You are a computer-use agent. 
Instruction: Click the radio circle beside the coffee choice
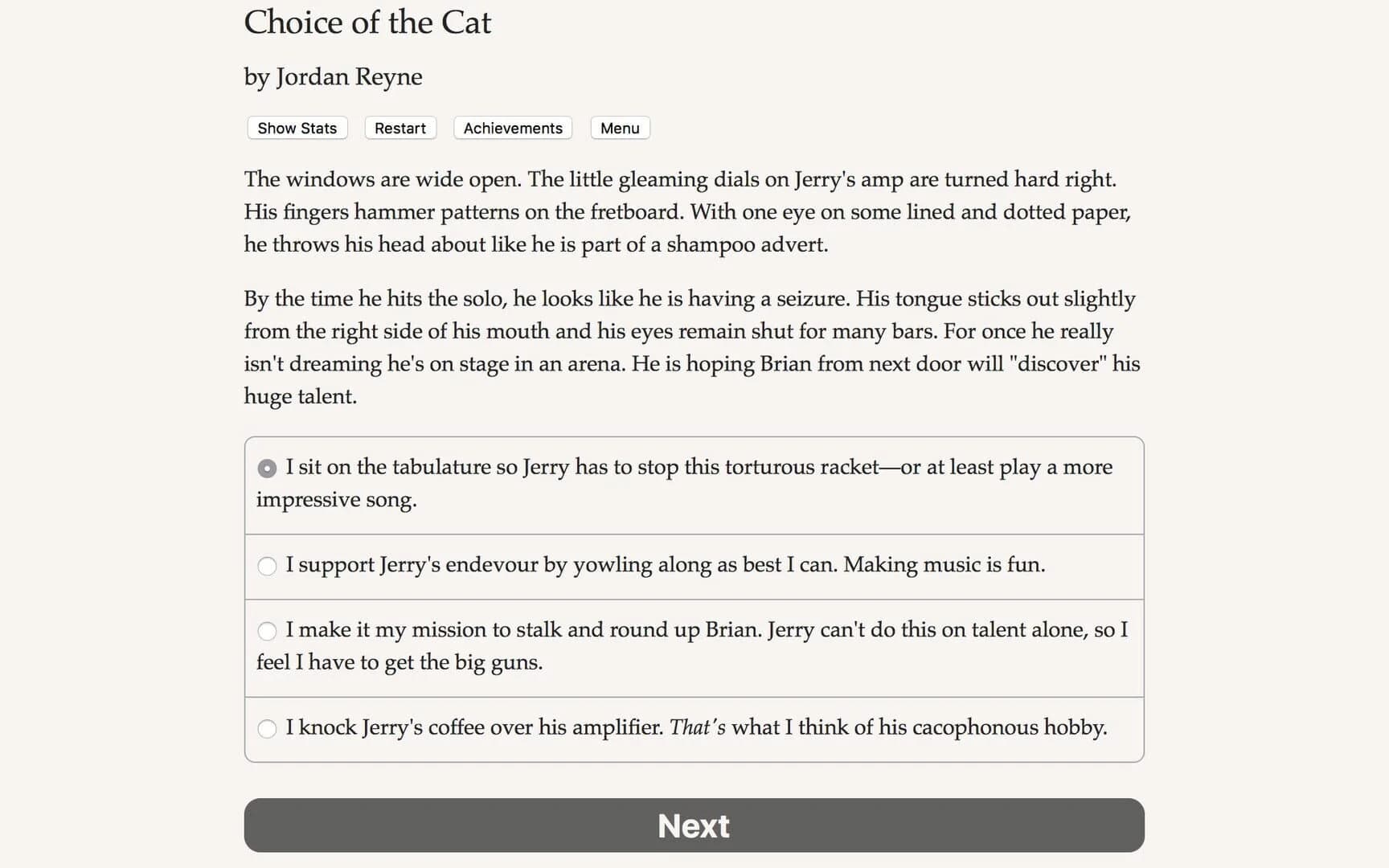point(267,729)
